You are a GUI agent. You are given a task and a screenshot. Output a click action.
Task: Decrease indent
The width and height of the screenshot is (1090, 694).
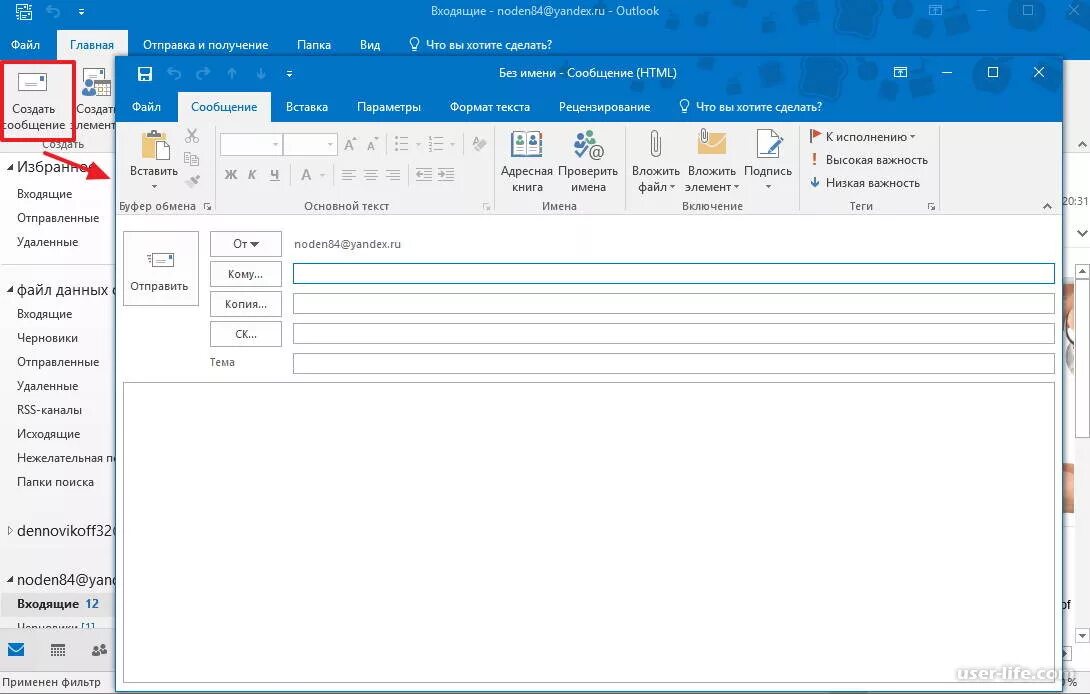(423, 175)
